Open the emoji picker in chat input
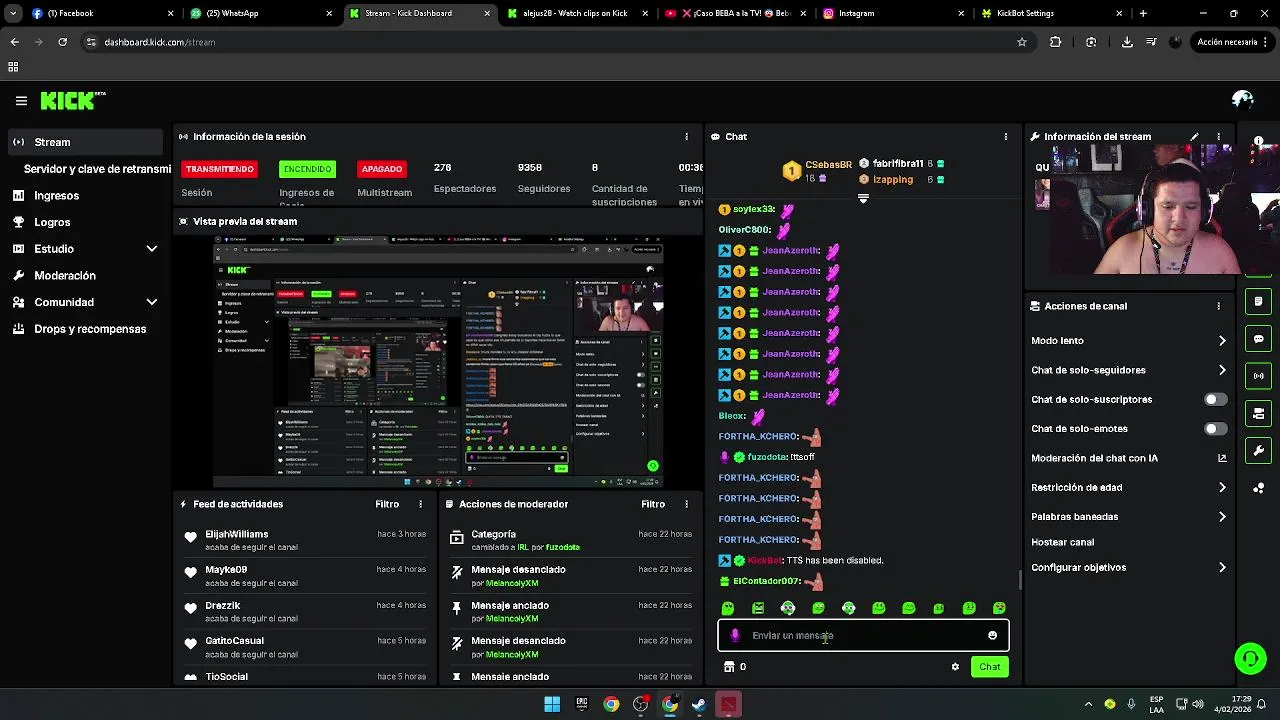1280x720 pixels. coord(992,635)
